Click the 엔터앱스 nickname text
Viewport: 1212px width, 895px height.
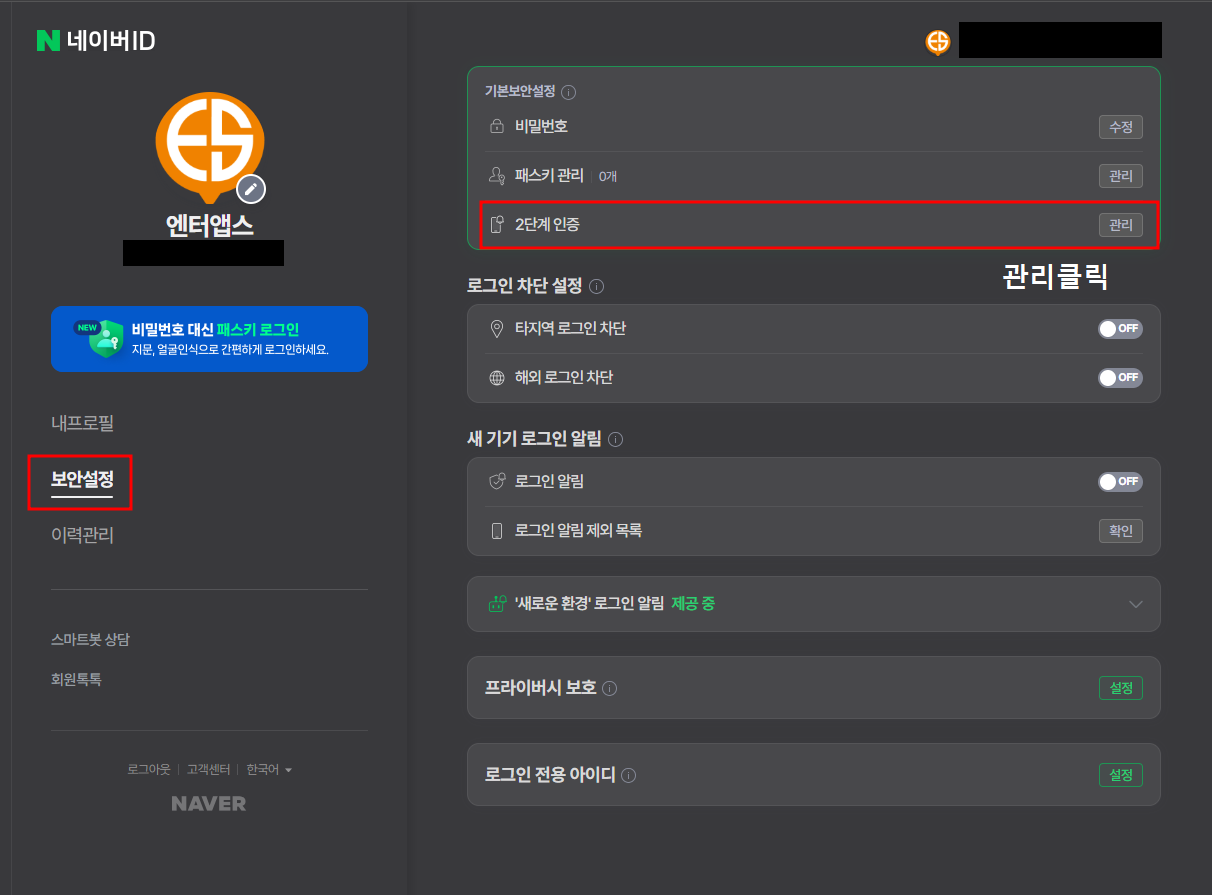(209, 225)
